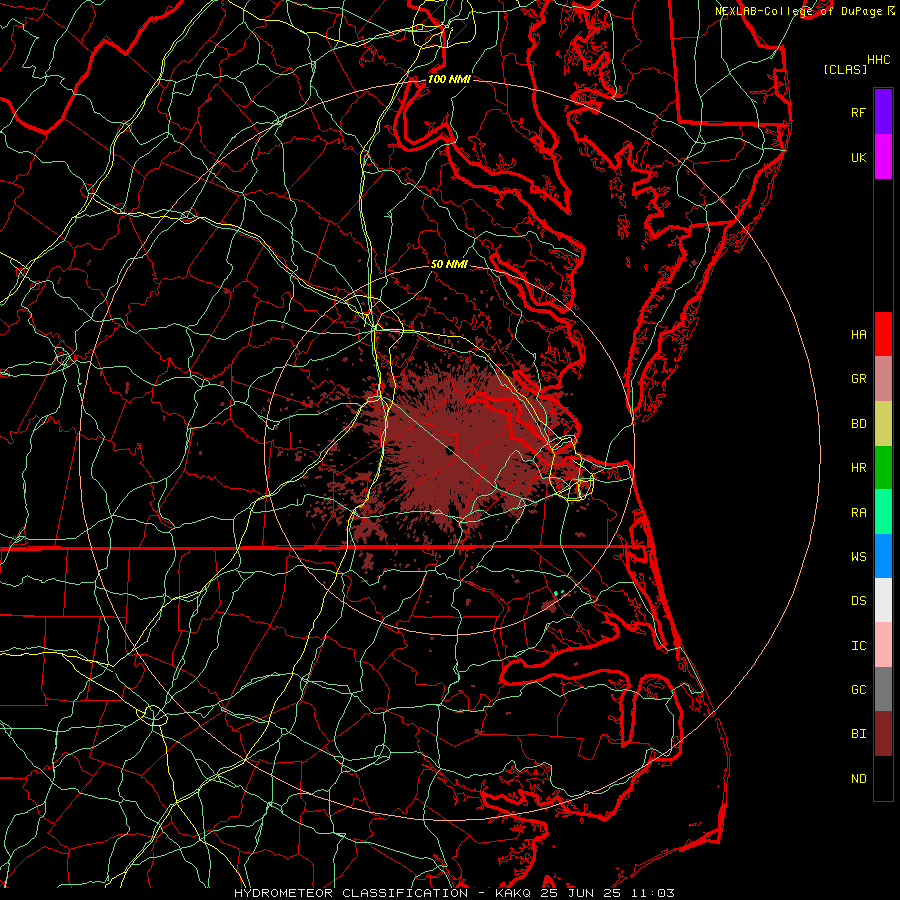The height and width of the screenshot is (900, 900).
Task: Click the DS white legend swatch
Action: point(883,600)
